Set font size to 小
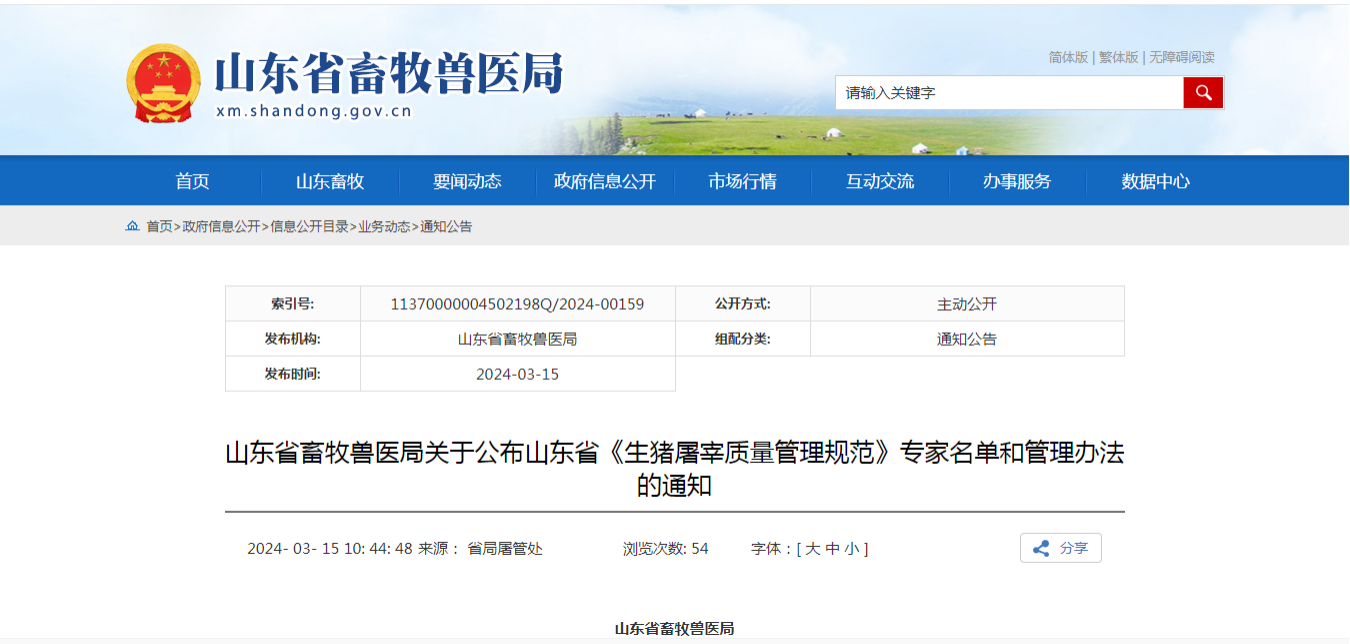Screen dimensions: 1350x644 [851, 549]
